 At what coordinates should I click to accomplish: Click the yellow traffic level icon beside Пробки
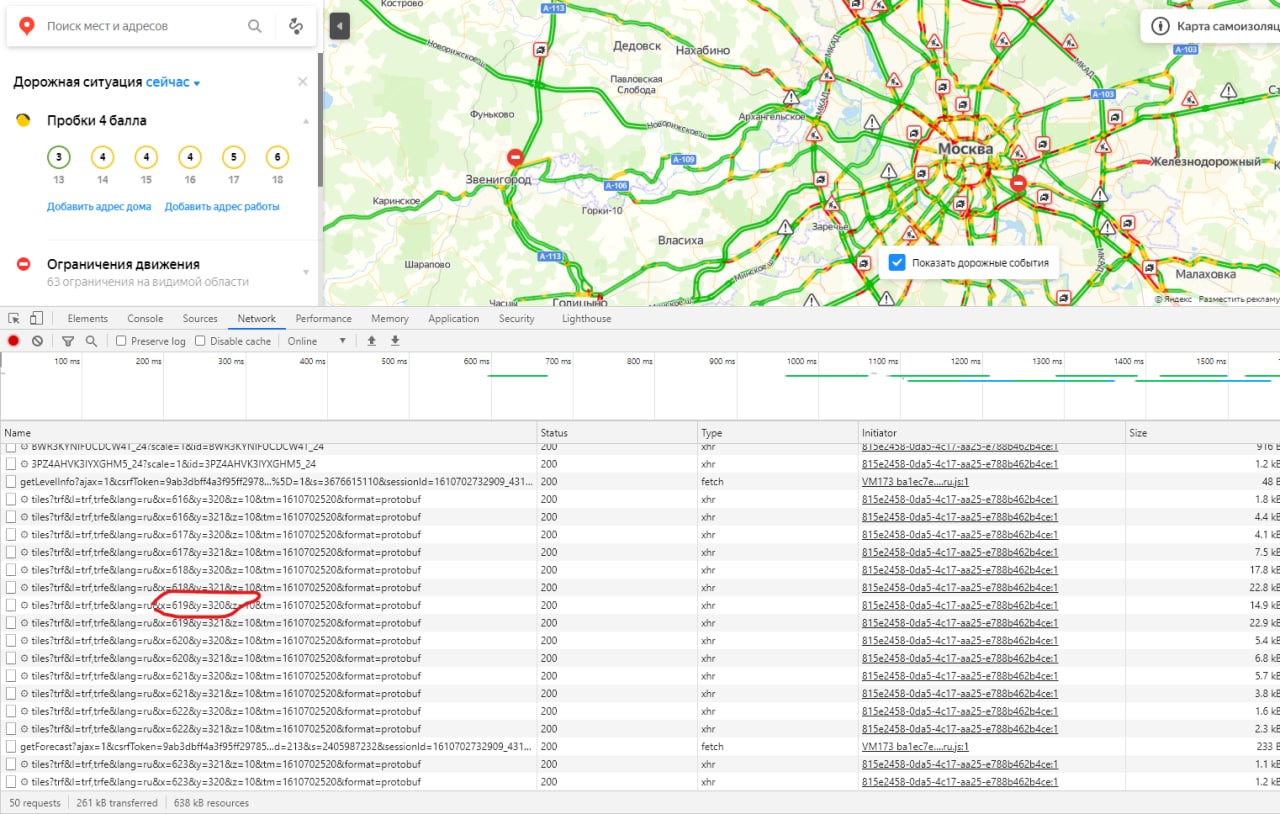tap(23, 120)
